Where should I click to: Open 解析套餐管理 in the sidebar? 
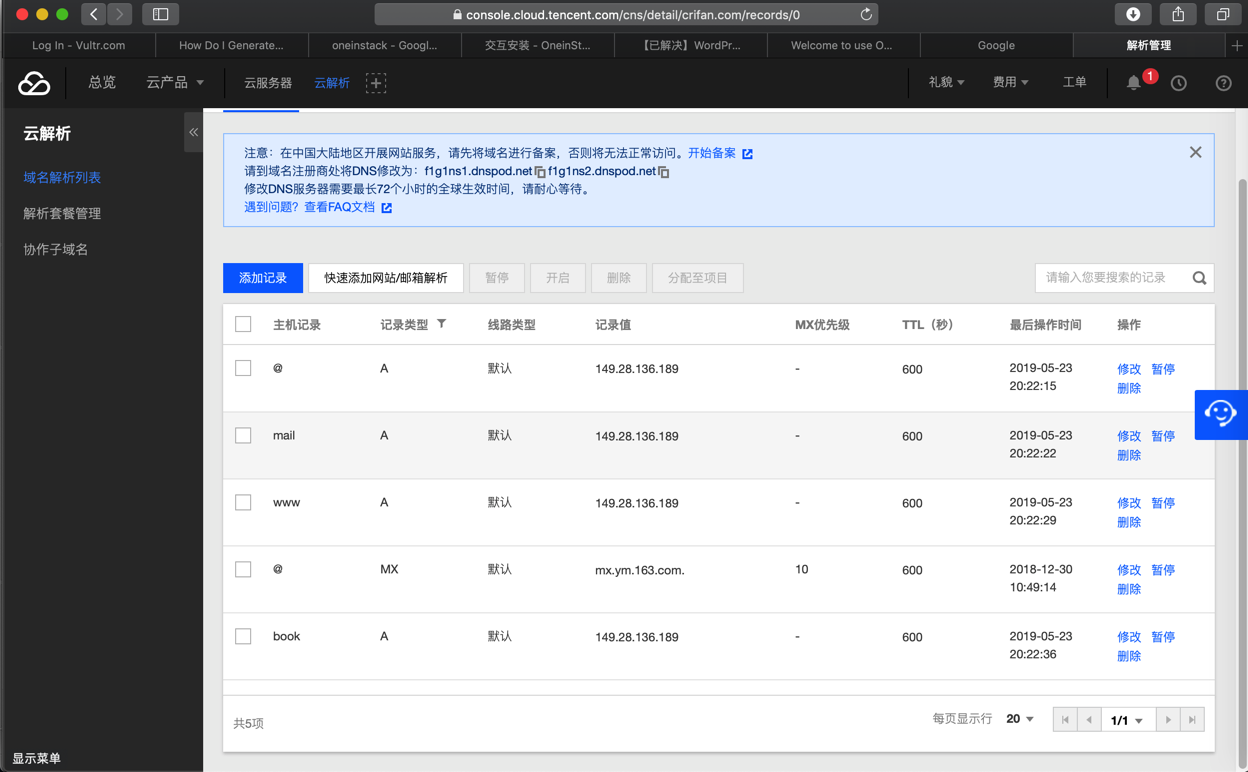click(x=62, y=213)
